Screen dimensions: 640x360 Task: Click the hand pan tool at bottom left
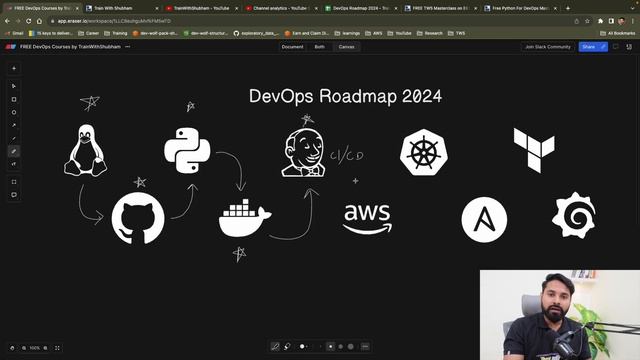pyautogui.click(x=12, y=348)
